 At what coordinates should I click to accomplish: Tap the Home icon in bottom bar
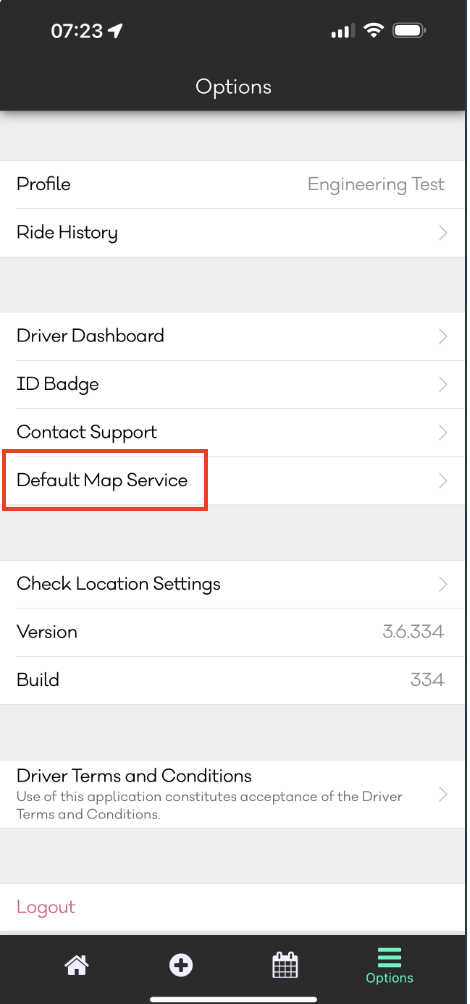pyautogui.click(x=76, y=965)
